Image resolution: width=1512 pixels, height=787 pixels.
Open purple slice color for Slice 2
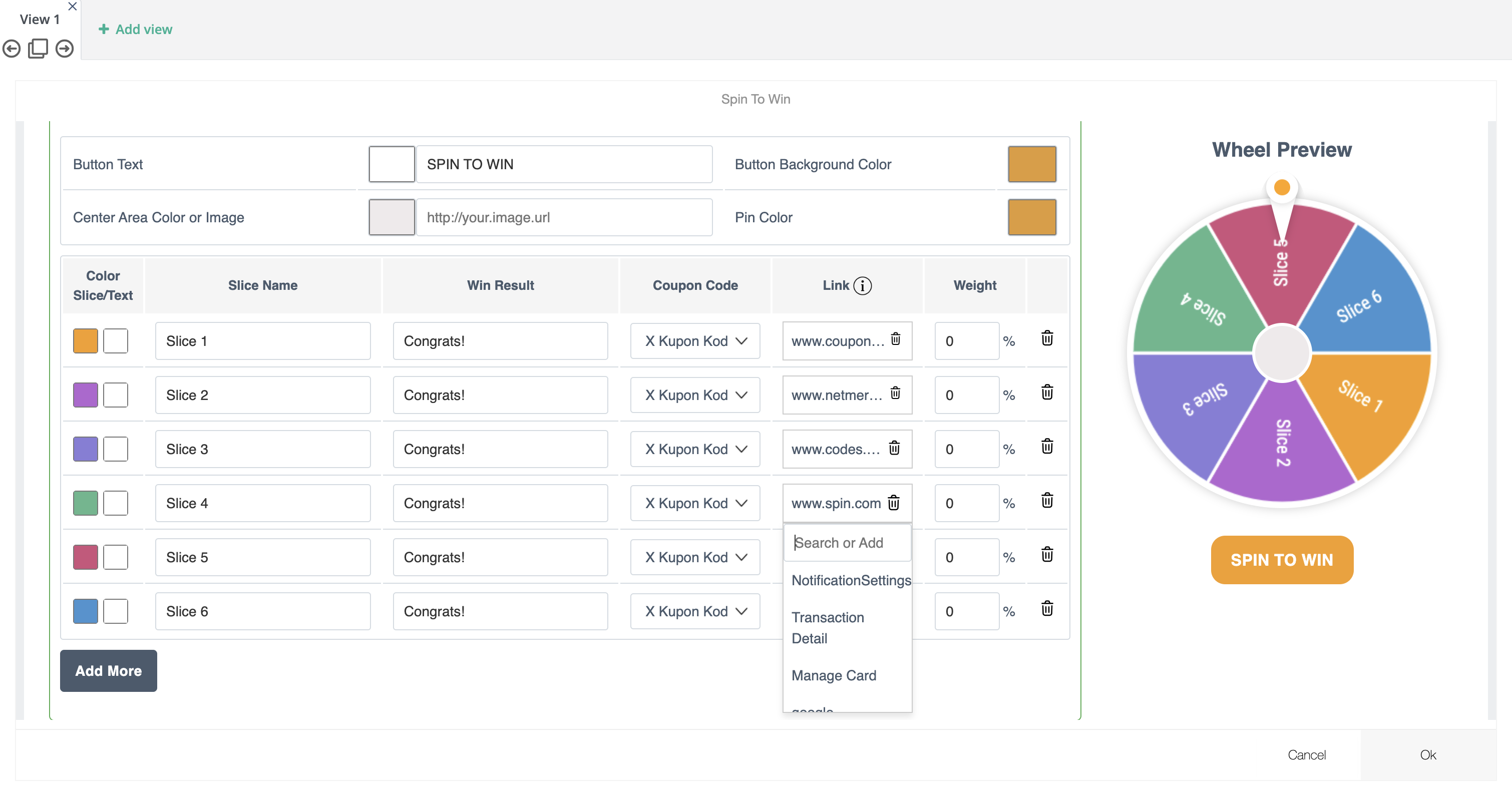click(x=86, y=395)
